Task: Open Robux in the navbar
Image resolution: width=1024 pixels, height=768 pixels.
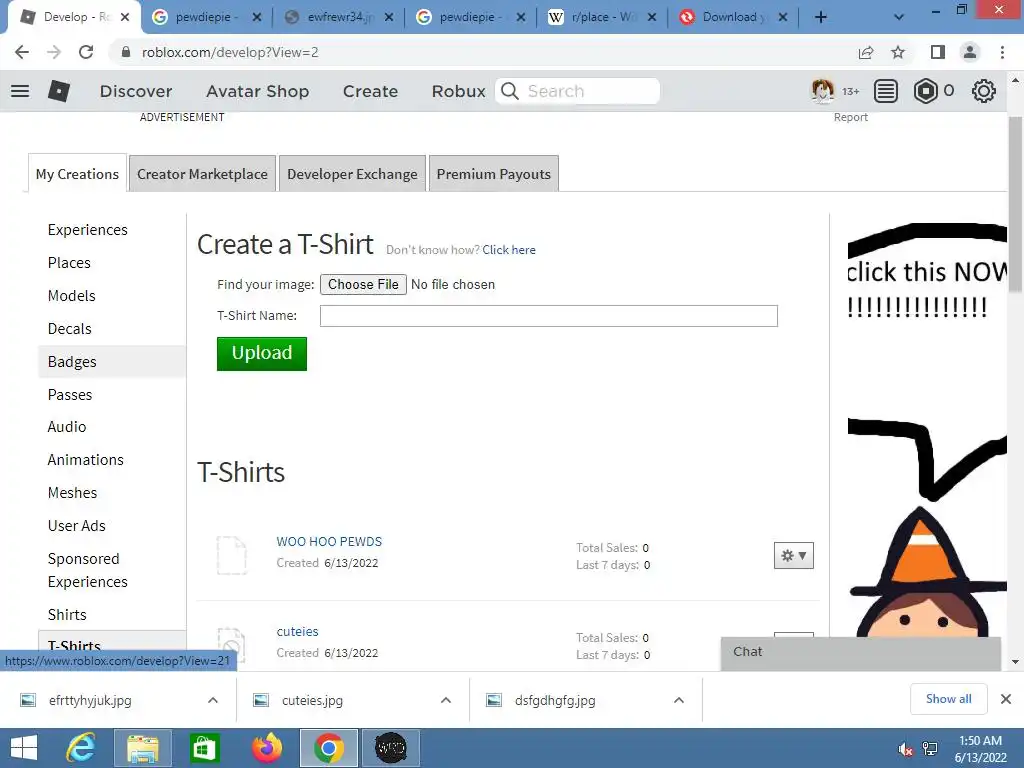Action: click(458, 91)
